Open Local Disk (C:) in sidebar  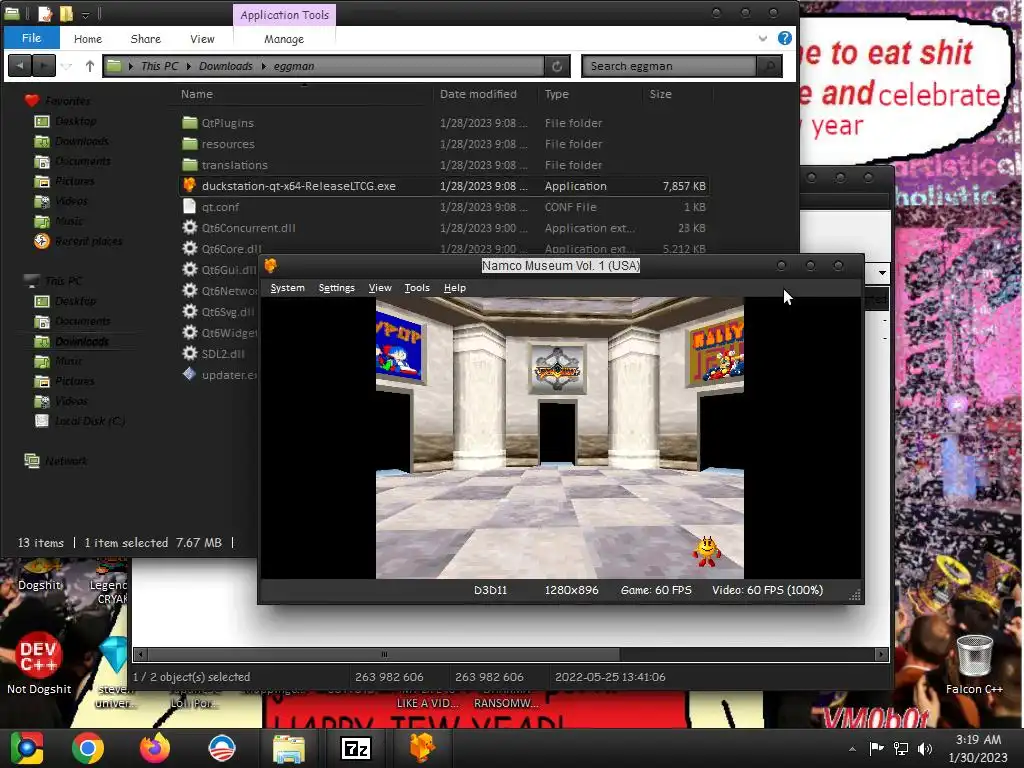pos(89,421)
